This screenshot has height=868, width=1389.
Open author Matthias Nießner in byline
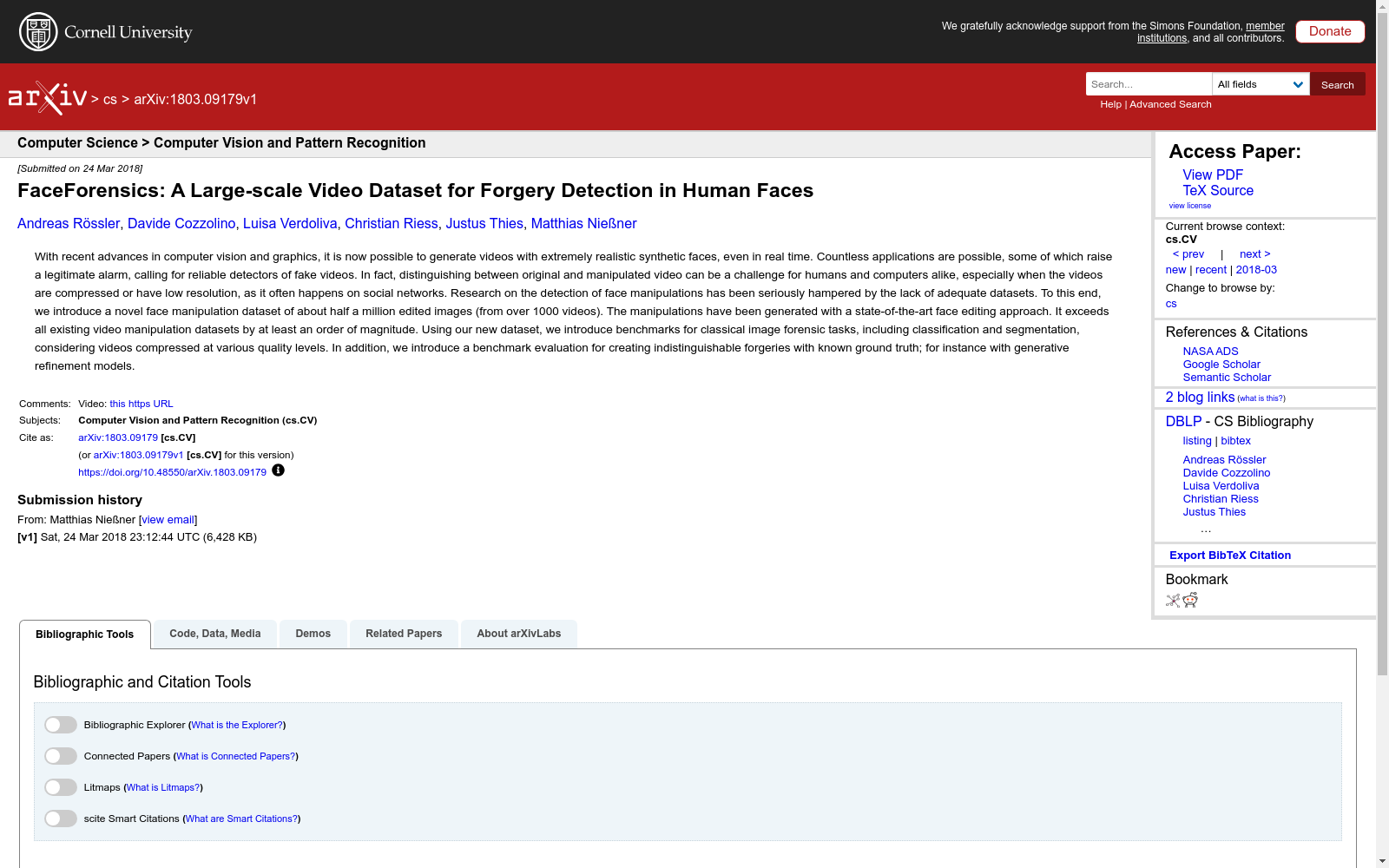tap(584, 224)
